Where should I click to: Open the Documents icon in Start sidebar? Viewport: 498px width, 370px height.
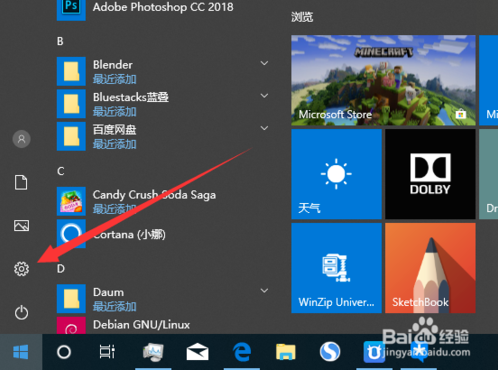21,182
